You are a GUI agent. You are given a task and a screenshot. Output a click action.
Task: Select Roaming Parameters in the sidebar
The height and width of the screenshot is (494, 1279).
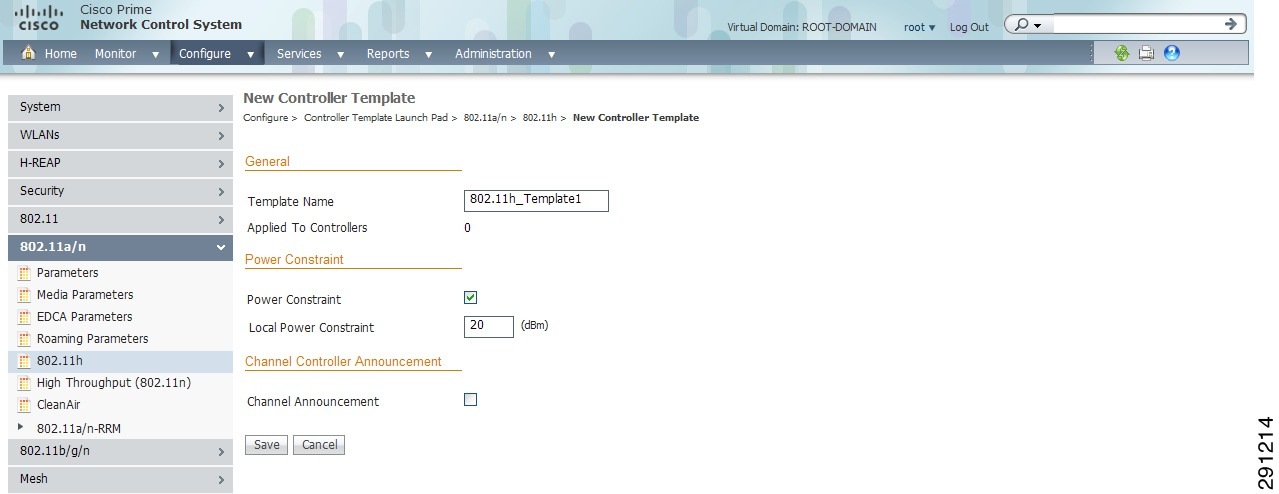click(92, 339)
